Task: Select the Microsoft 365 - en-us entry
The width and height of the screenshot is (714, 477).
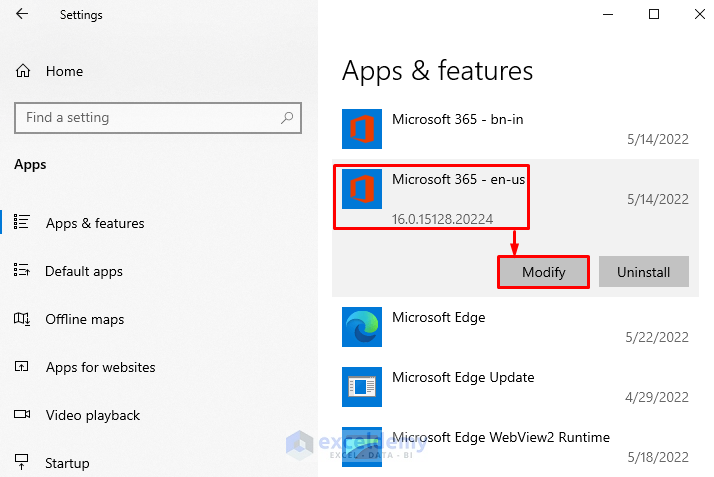Action: click(x=458, y=180)
